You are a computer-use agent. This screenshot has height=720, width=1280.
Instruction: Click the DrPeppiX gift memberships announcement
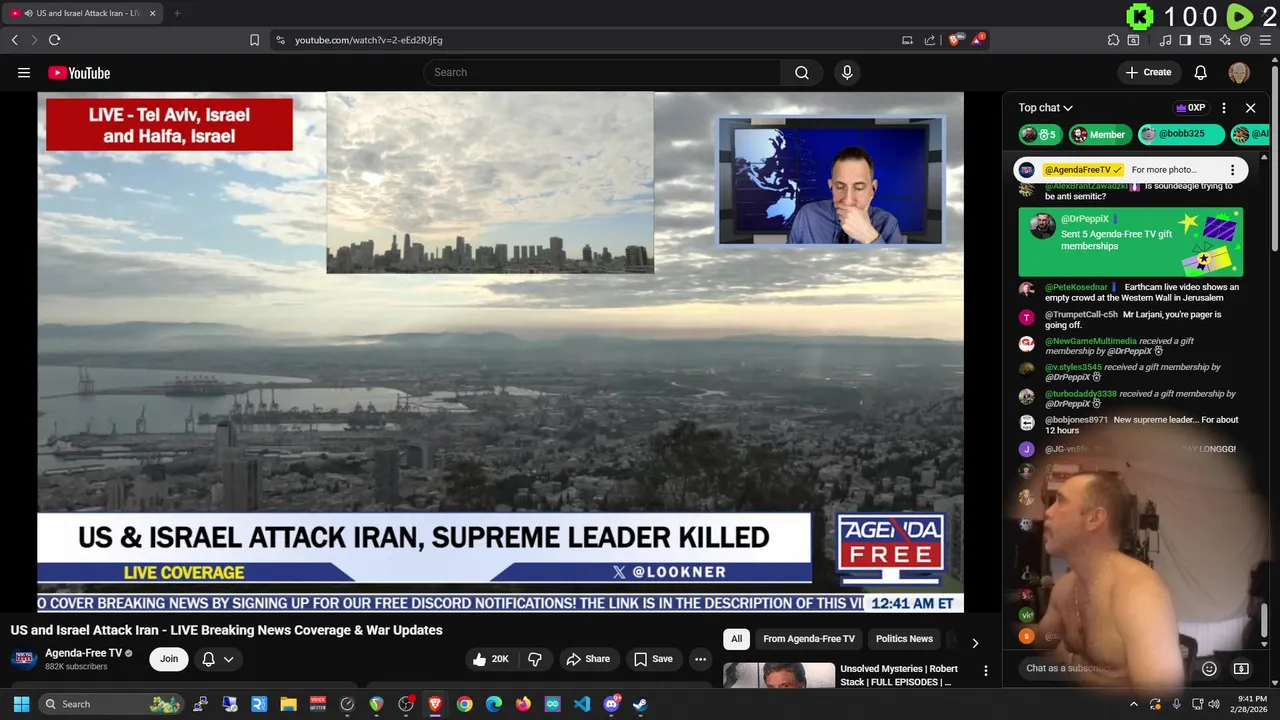click(x=1131, y=242)
